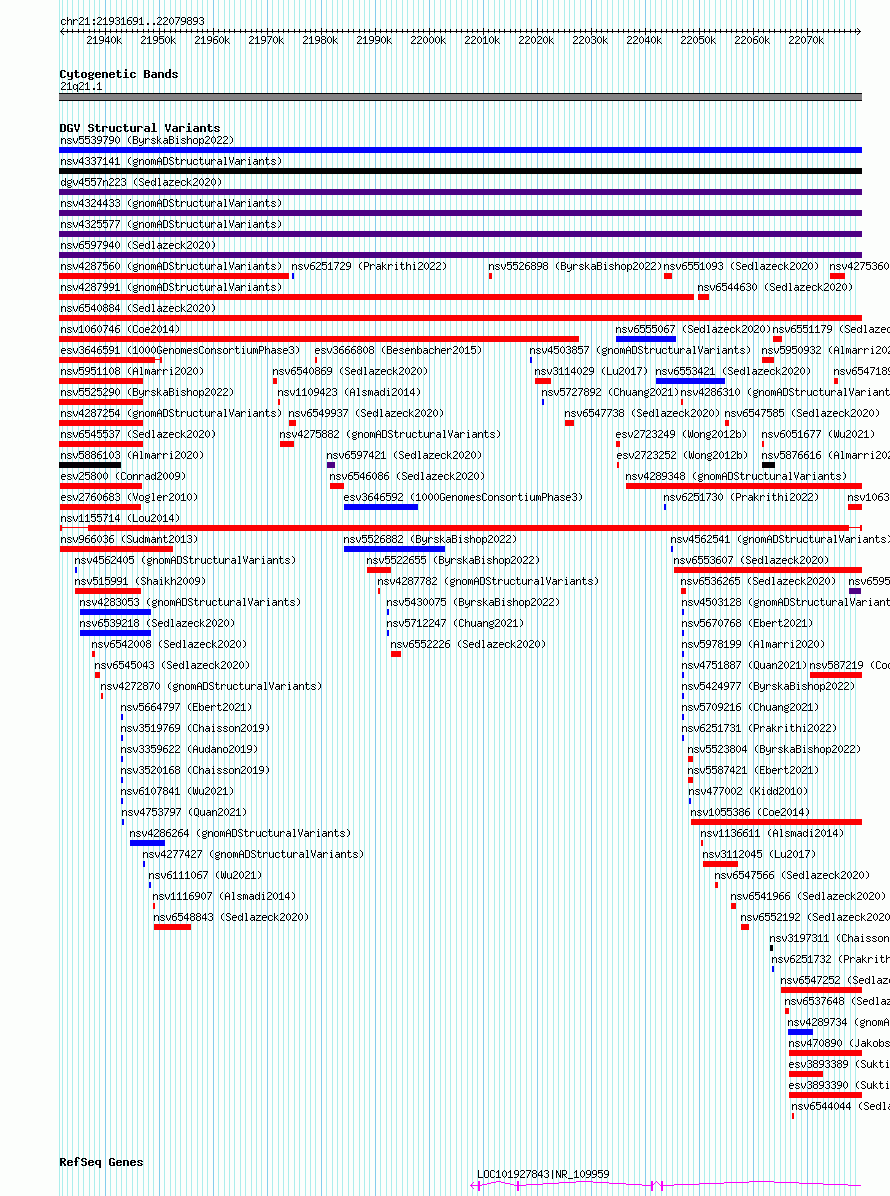This screenshot has height=1196, width=890.
Task: Open esv3646591 (1000GenomesConsortiumPhase3) label
Action: click(x=180, y=350)
